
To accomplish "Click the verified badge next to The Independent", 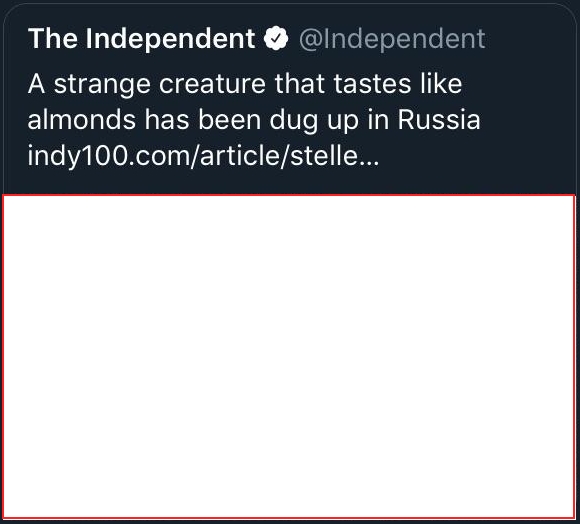I will tap(276, 38).
